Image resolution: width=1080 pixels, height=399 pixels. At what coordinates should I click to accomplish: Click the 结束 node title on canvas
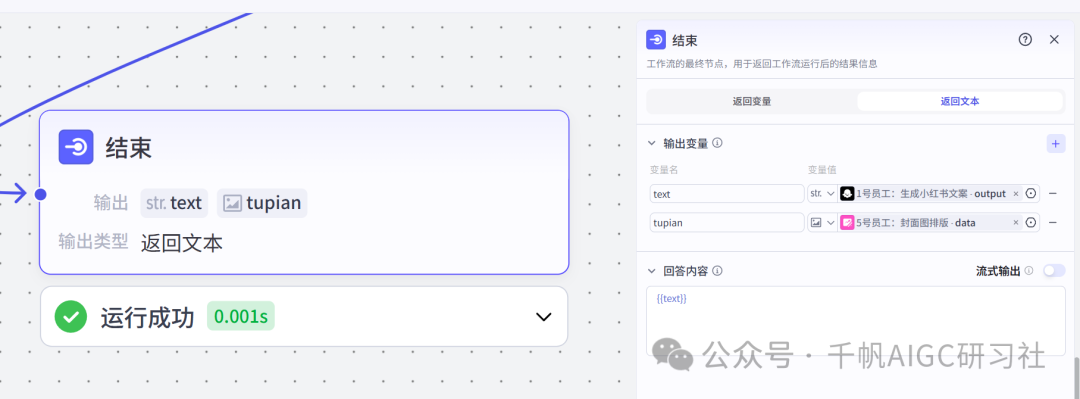129,147
